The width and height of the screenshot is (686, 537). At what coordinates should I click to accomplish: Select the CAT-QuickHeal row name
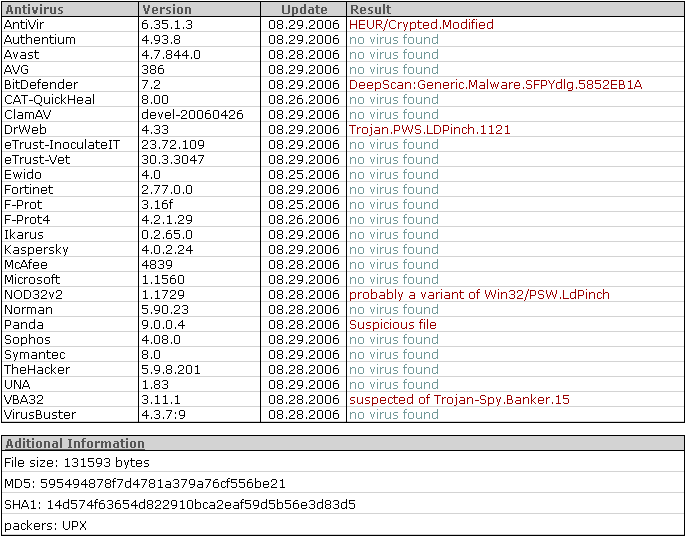49,99
